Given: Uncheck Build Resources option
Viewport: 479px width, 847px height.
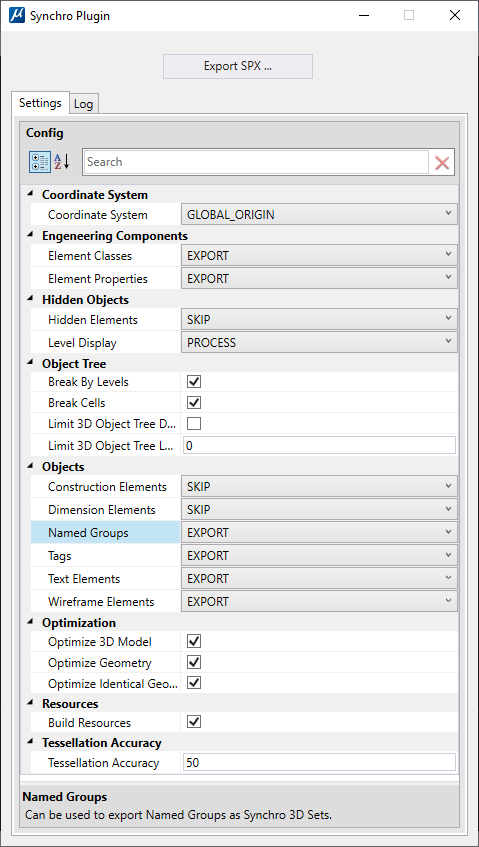Looking at the screenshot, I should tap(194, 722).
